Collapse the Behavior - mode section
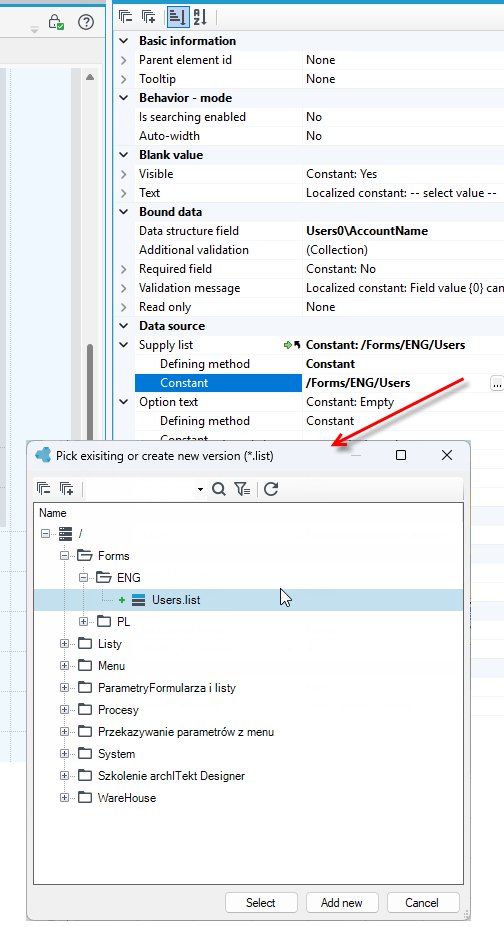Viewport: 504px width, 927px height. tap(123, 98)
